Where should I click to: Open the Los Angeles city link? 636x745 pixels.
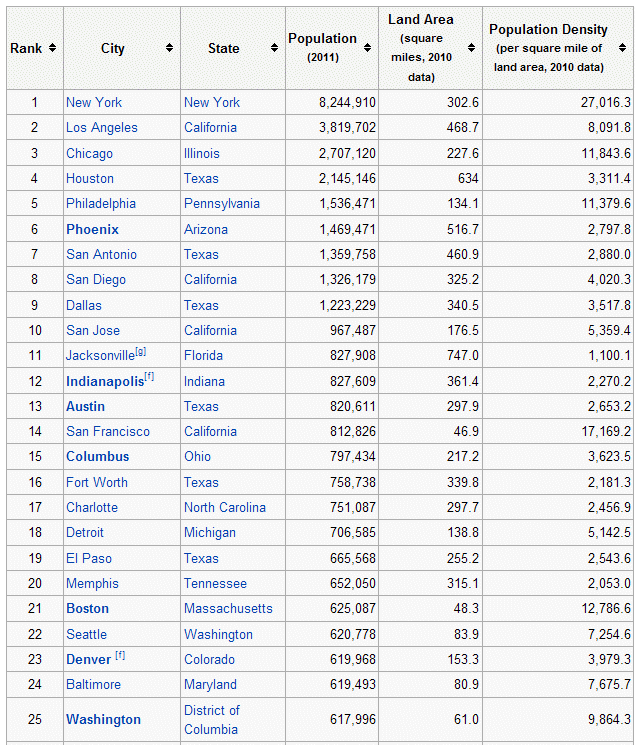point(102,128)
